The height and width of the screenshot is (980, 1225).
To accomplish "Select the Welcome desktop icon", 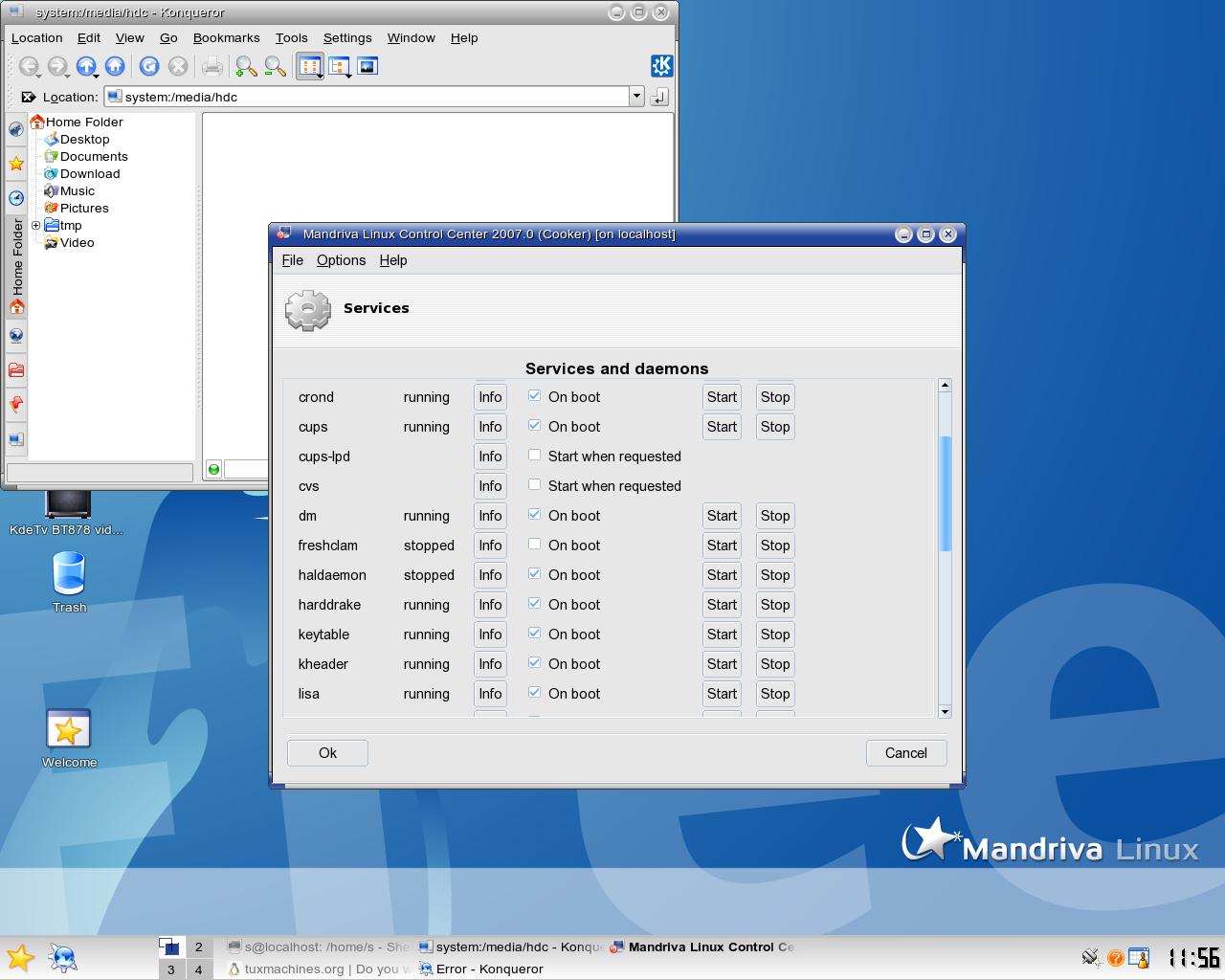I will [x=69, y=738].
